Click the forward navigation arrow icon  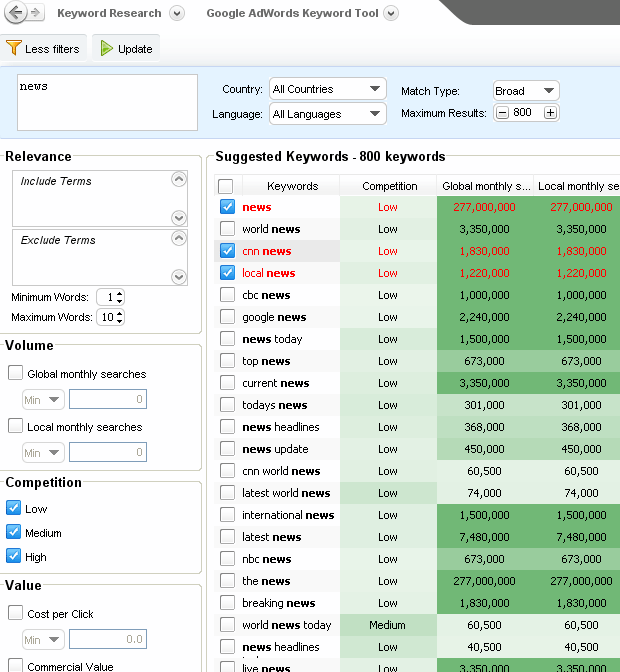(x=36, y=13)
